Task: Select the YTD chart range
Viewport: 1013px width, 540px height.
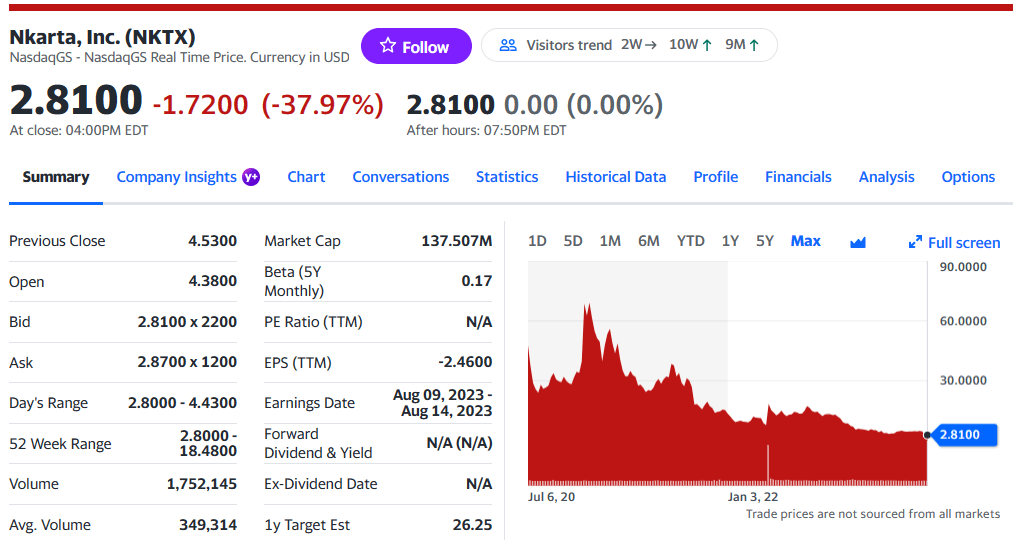Action: tap(690, 241)
